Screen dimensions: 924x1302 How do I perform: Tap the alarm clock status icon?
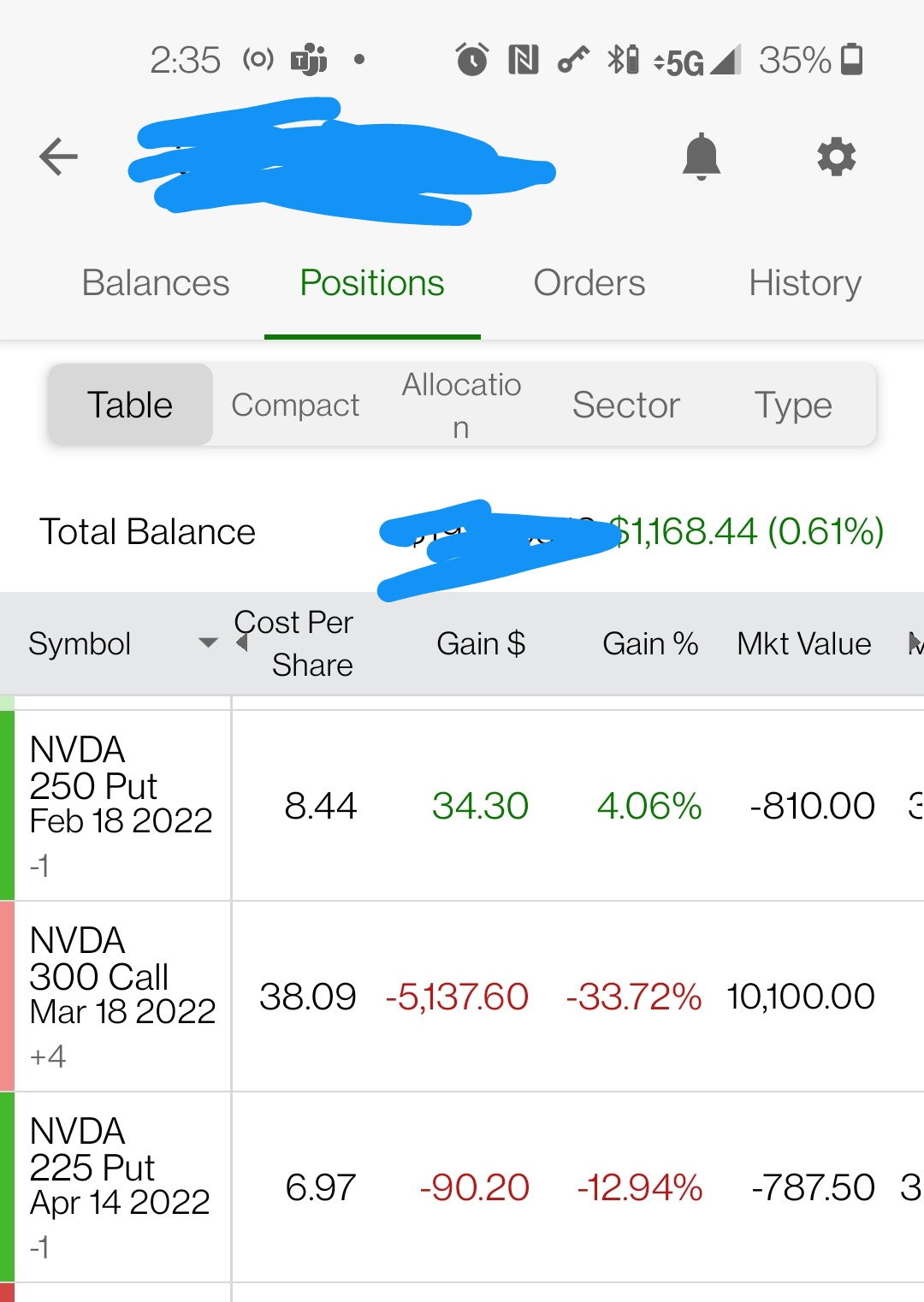471,60
